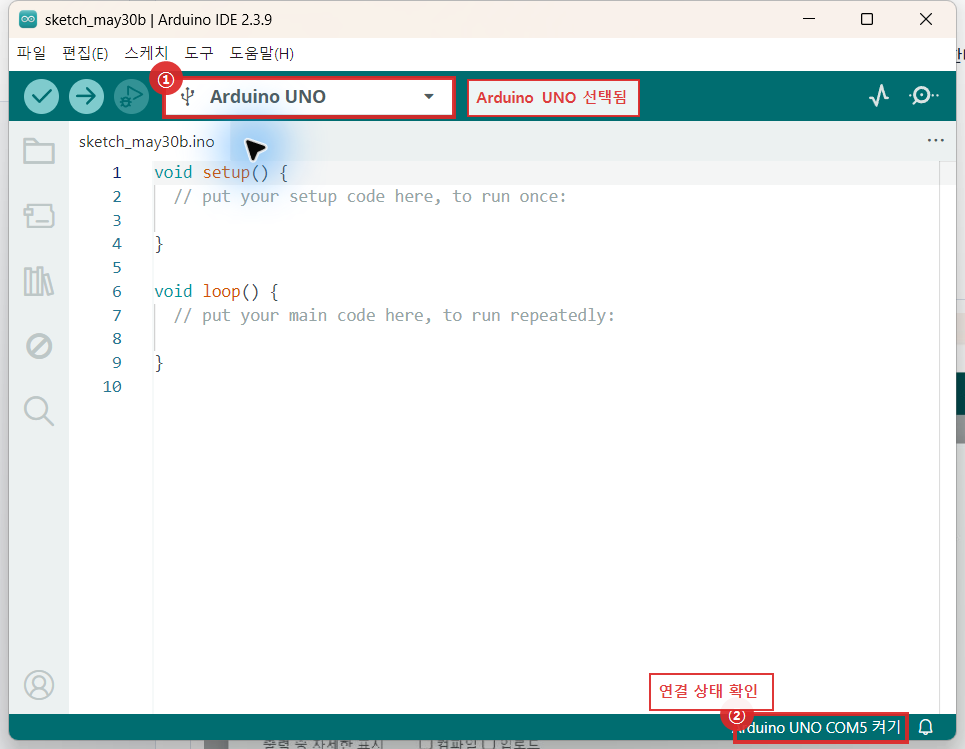Open the 편집(E) menu
Image resolution: width=965 pixels, height=749 pixels.
85,53
